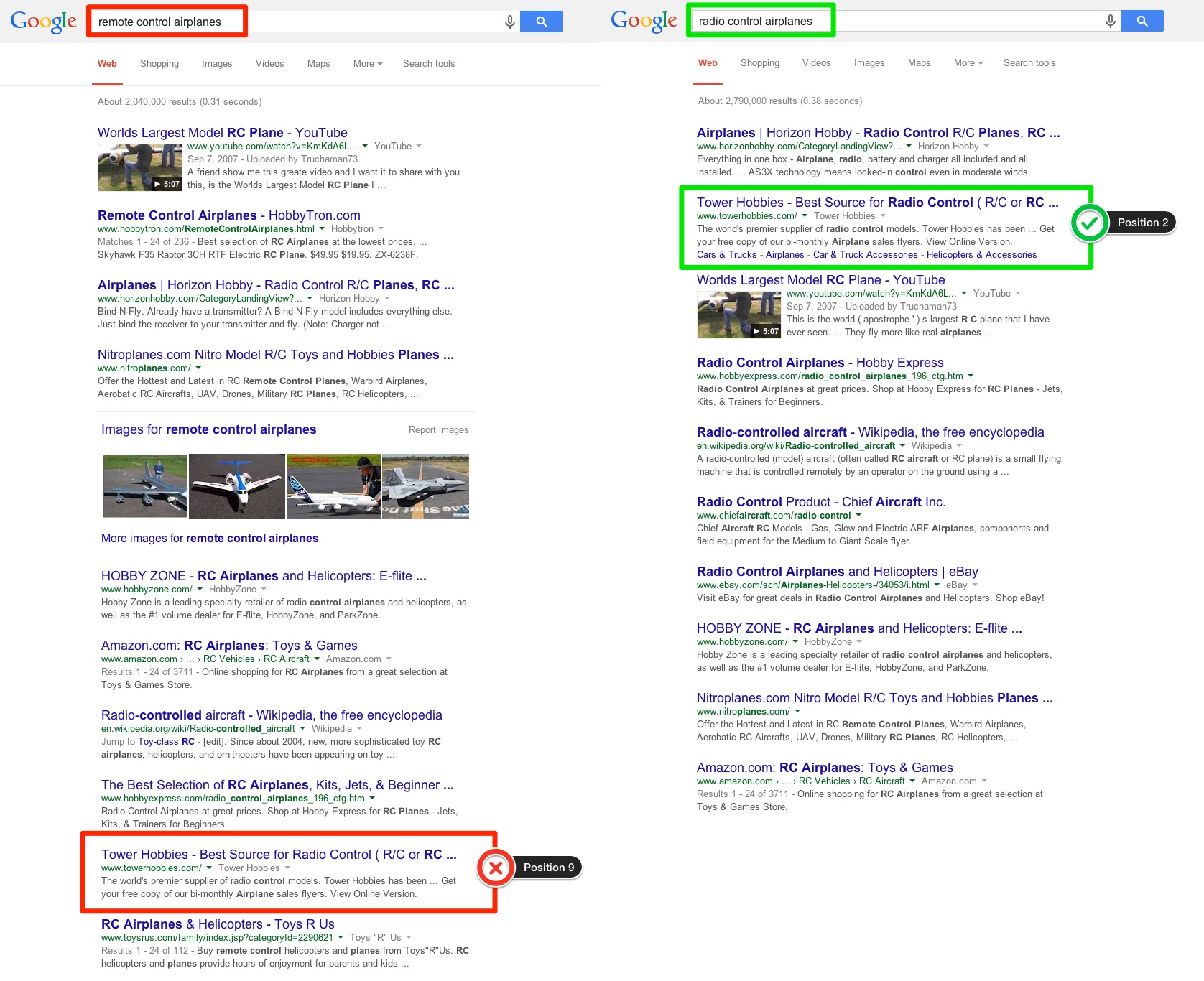Open right Tower Hobbies Best Source for Radio Control result
This screenshot has width=1204, height=981.
point(877,203)
